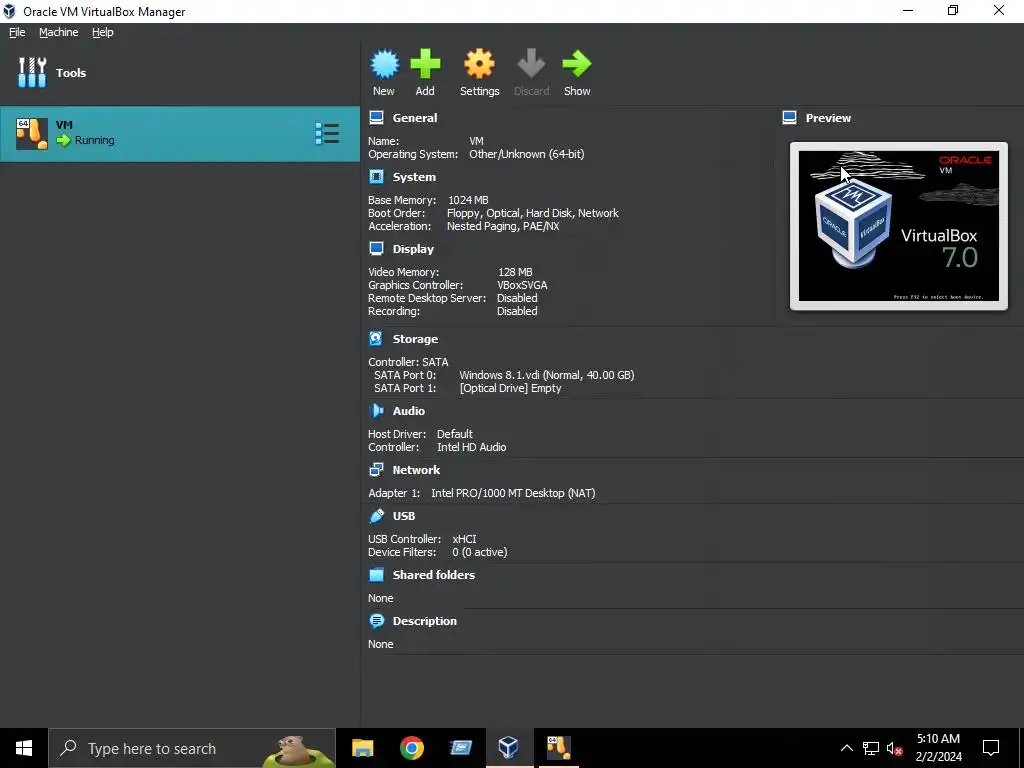1024x768 pixels.
Task: Click the [Optical Drive] Empty entry
Action: tap(510, 388)
